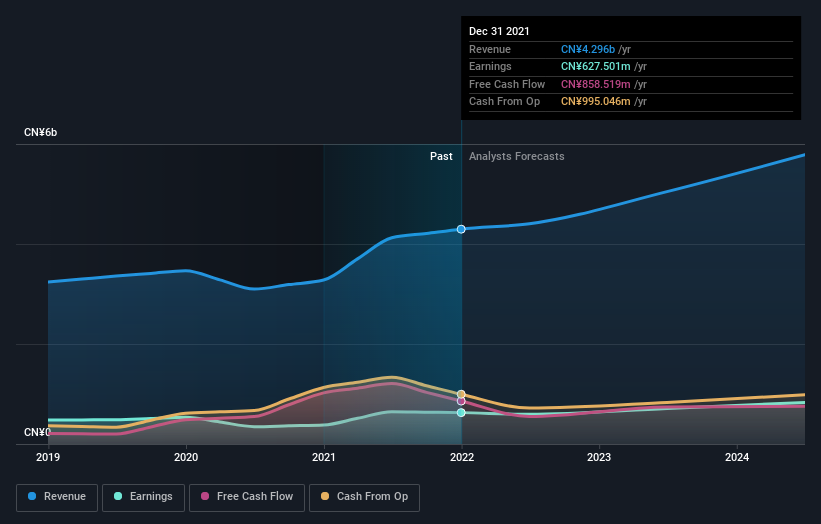Click the Cash From Op label in tooltip
Image resolution: width=821 pixels, height=524 pixels.
point(504,102)
